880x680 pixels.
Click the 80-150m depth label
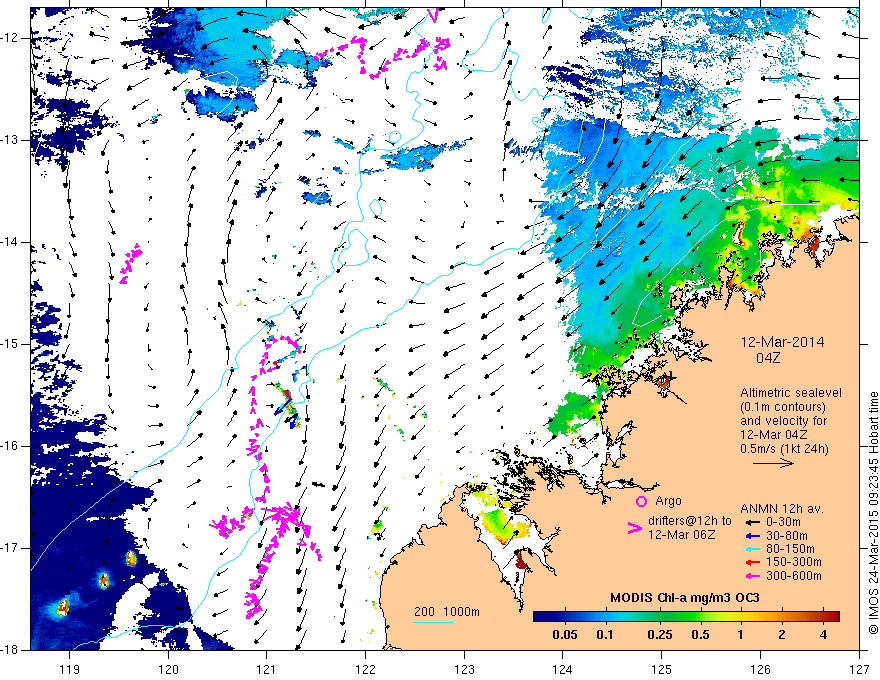790,549
